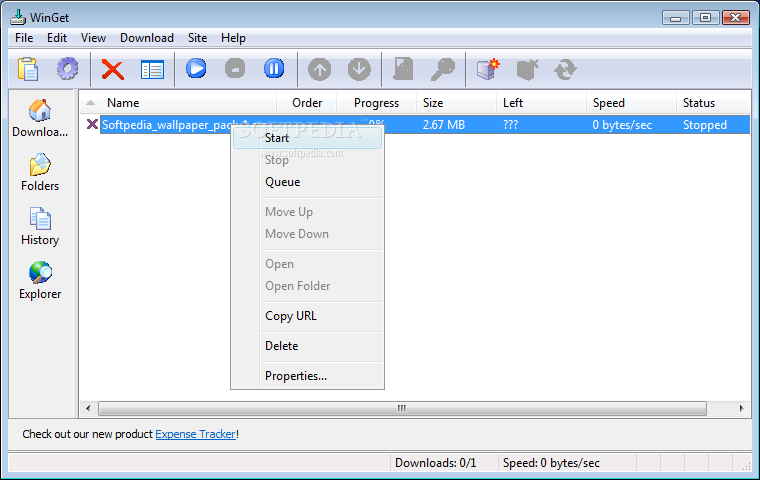Open the History panel in the sidebar
The image size is (760, 480).
click(x=40, y=226)
